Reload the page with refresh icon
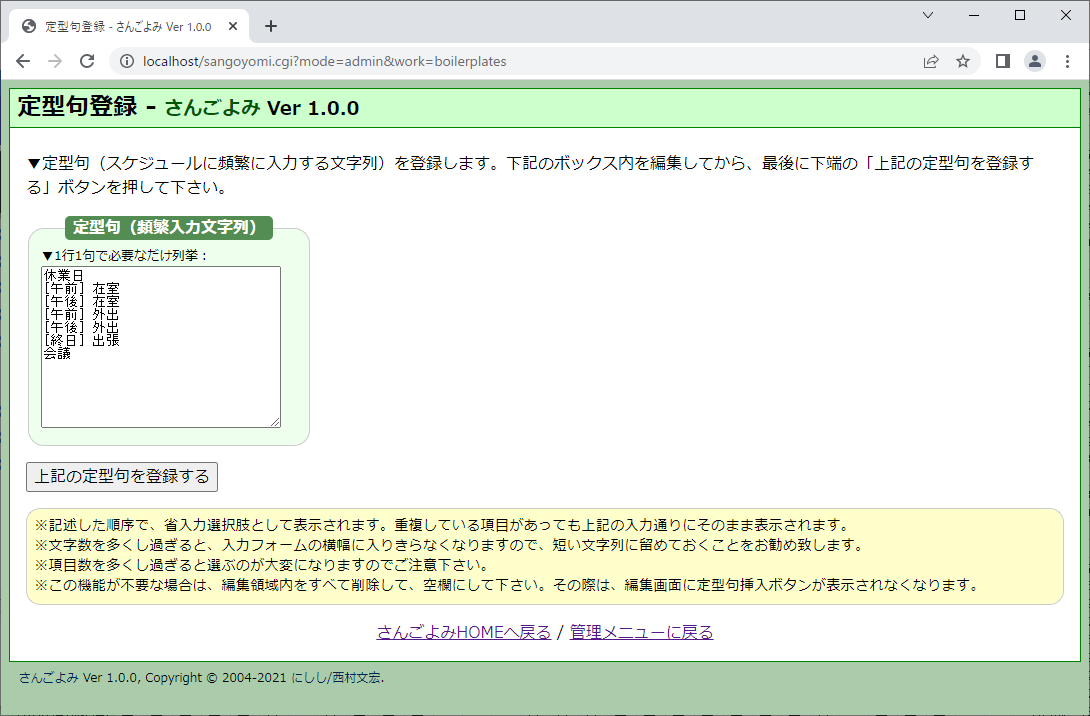This screenshot has height=716, width=1090. (x=87, y=61)
